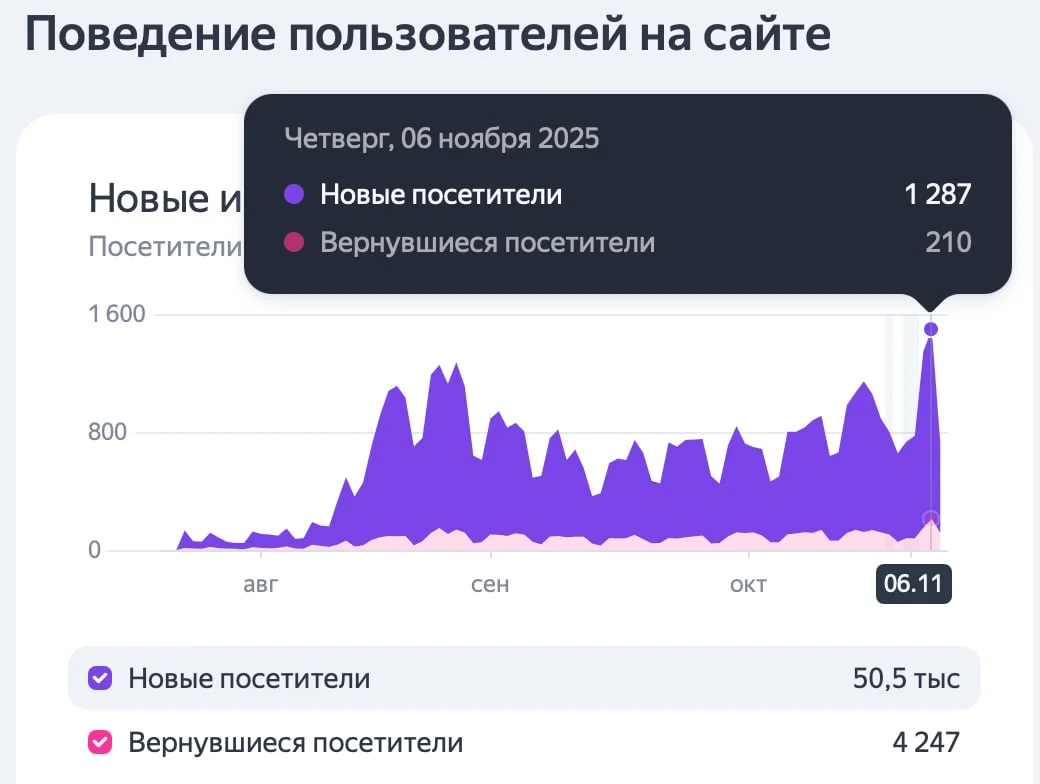Click the сен month label on axis

pyautogui.click(x=490, y=585)
